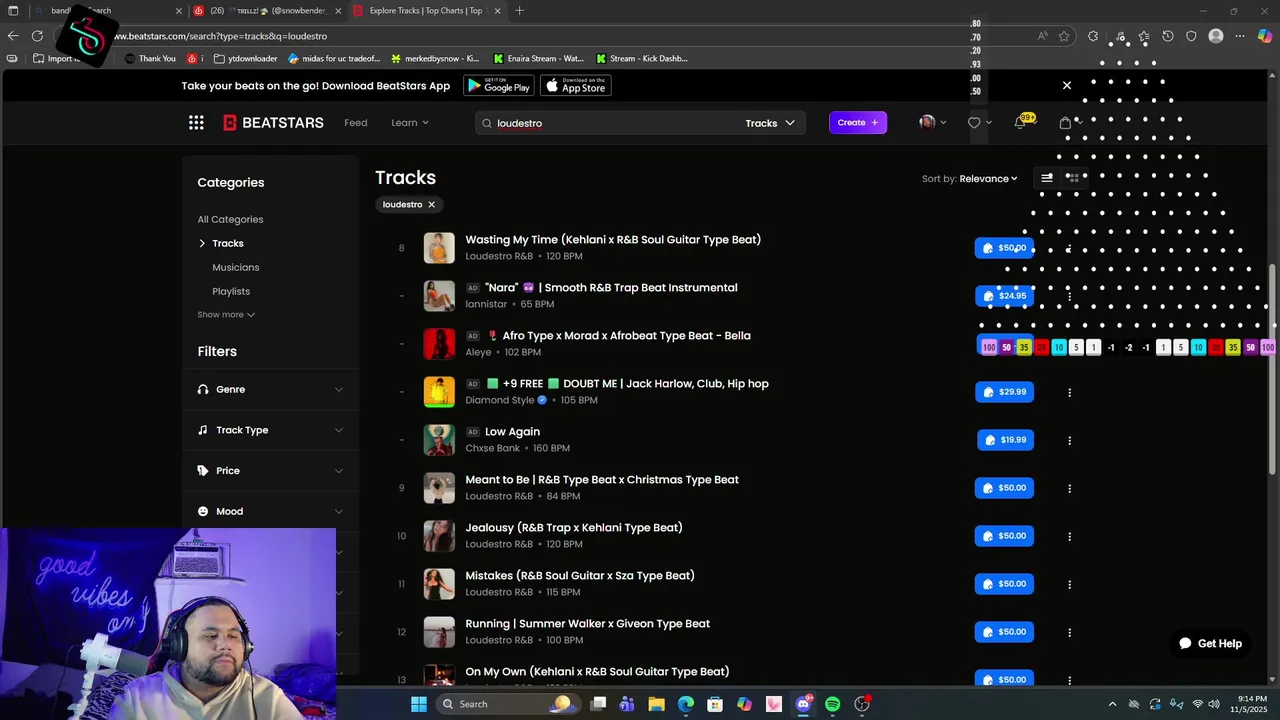Image resolution: width=1280 pixels, height=720 pixels.
Task: Open the BeatStars apps grid menu icon
Action: coord(196,123)
